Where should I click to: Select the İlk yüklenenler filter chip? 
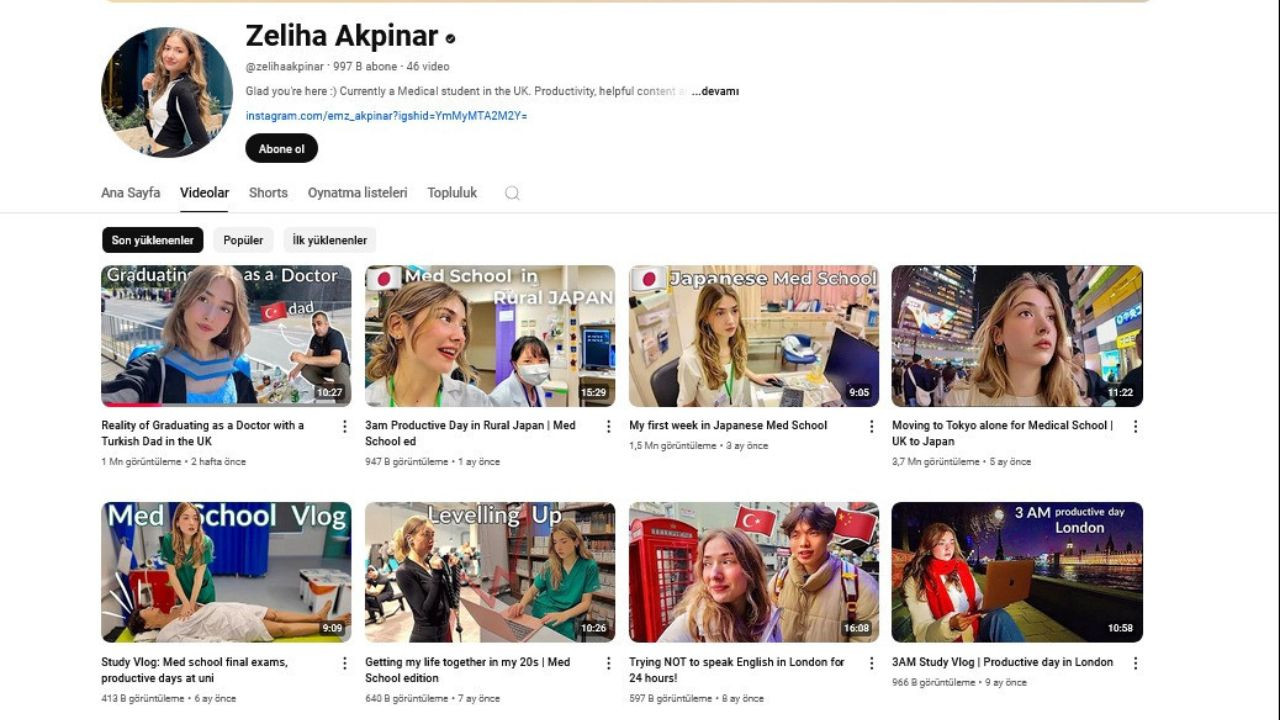click(x=329, y=240)
